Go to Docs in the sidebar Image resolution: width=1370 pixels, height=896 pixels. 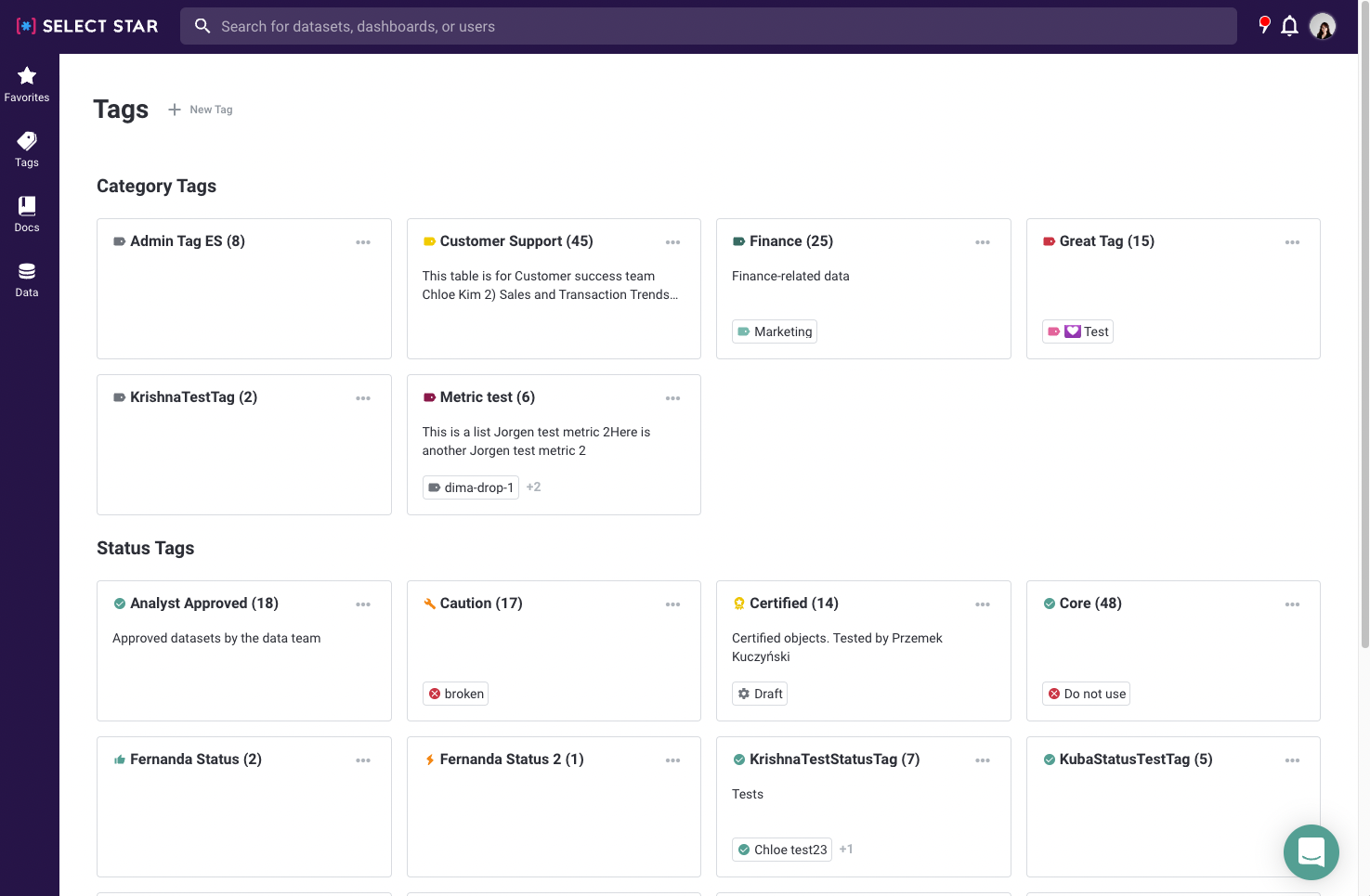(x=27, y=214)
